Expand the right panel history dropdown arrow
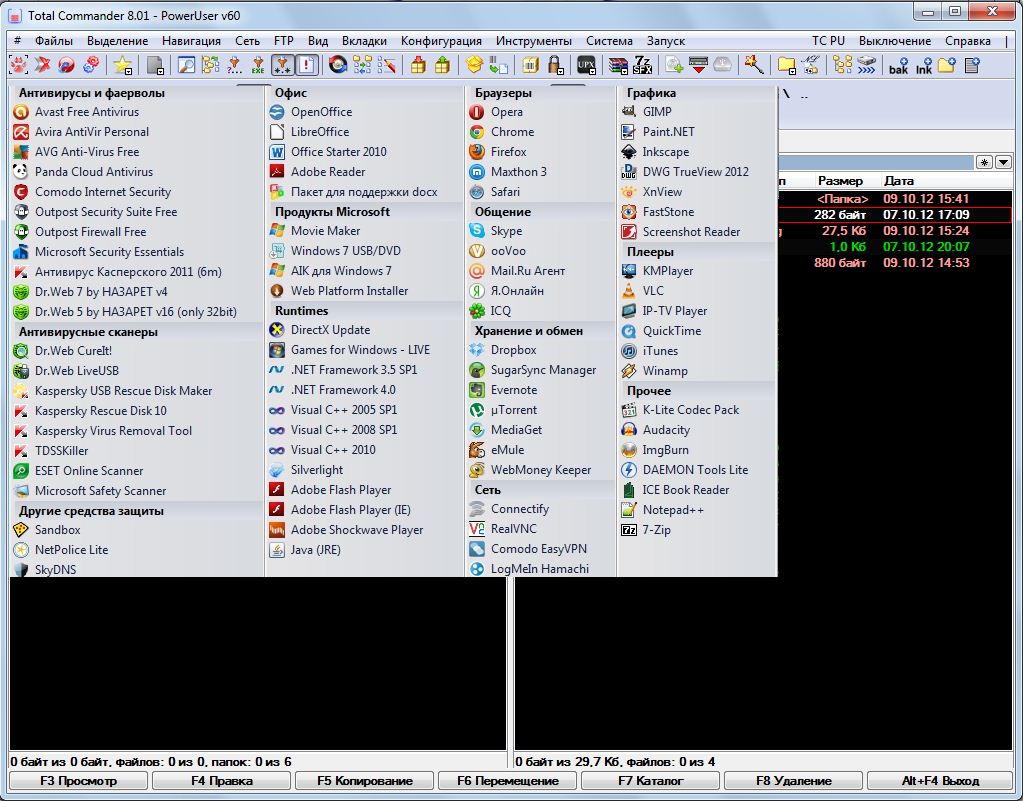Viewport: 1023px width, 801px height. point(1003,162)
